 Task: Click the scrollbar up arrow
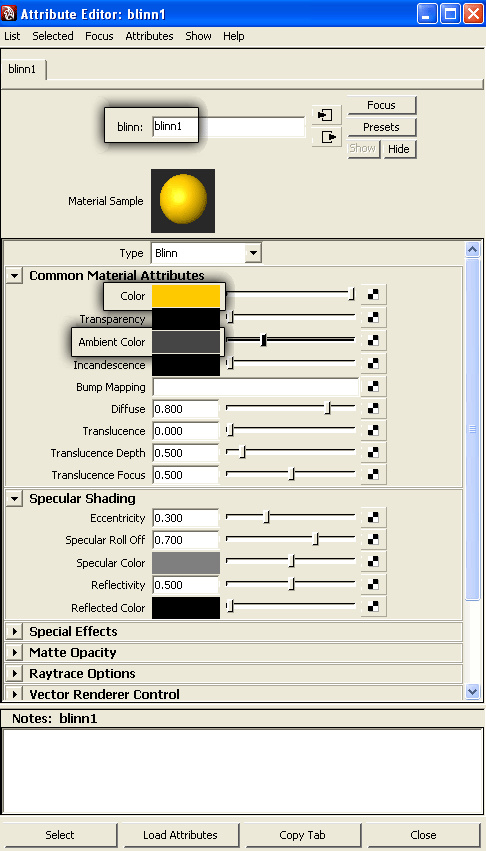click(472, 250)
